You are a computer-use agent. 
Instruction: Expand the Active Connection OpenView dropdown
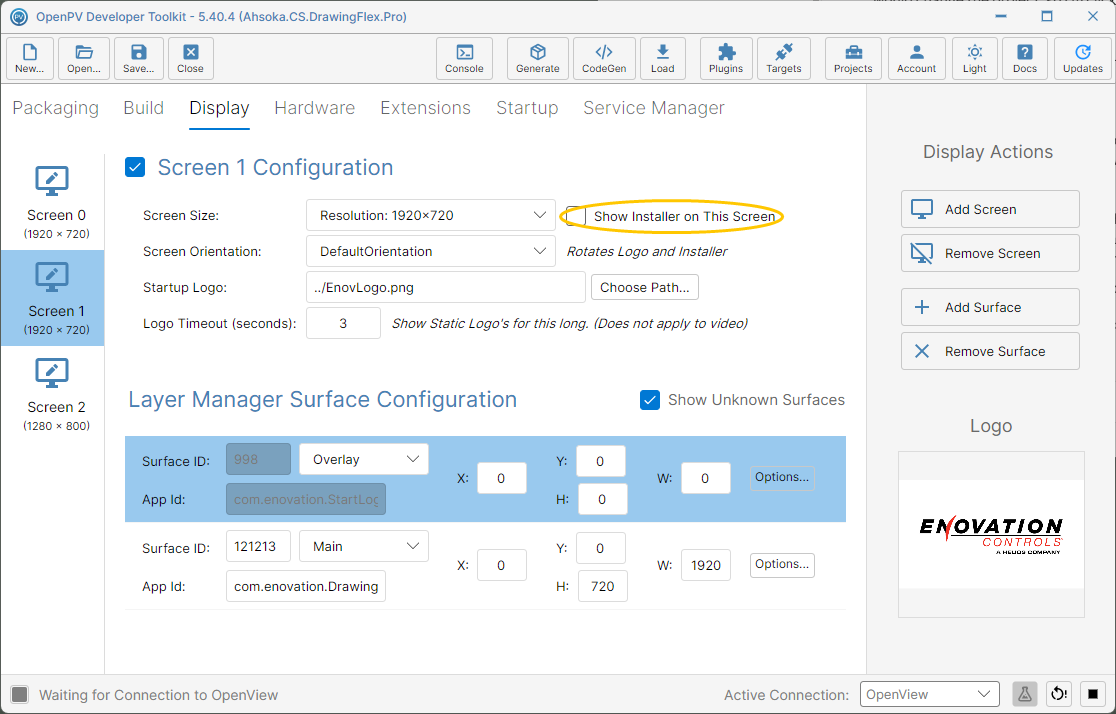point(930,694)
